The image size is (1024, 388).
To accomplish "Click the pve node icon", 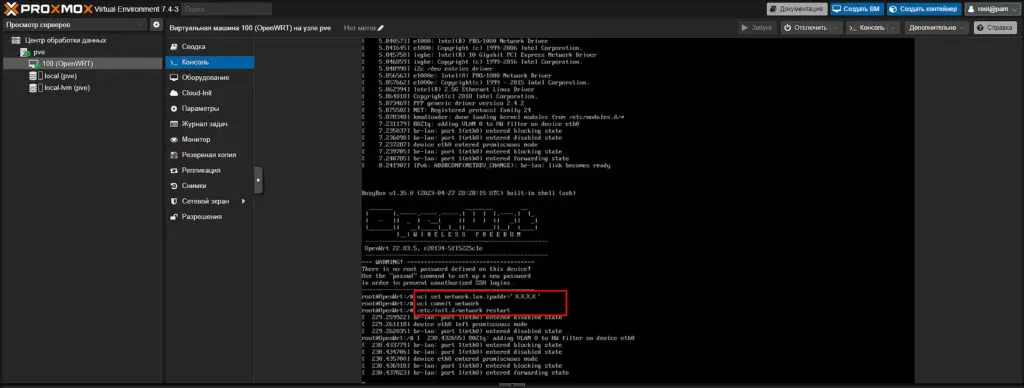I will tap(26, 52).
